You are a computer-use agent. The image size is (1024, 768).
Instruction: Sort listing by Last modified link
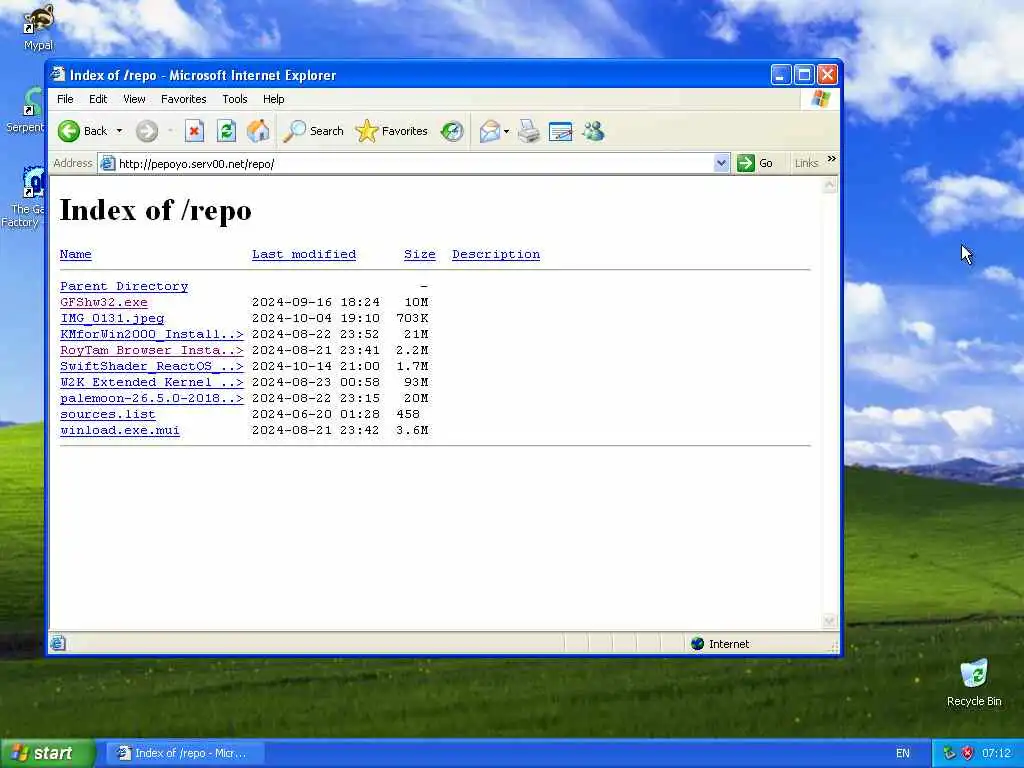[x=304, y=254]
